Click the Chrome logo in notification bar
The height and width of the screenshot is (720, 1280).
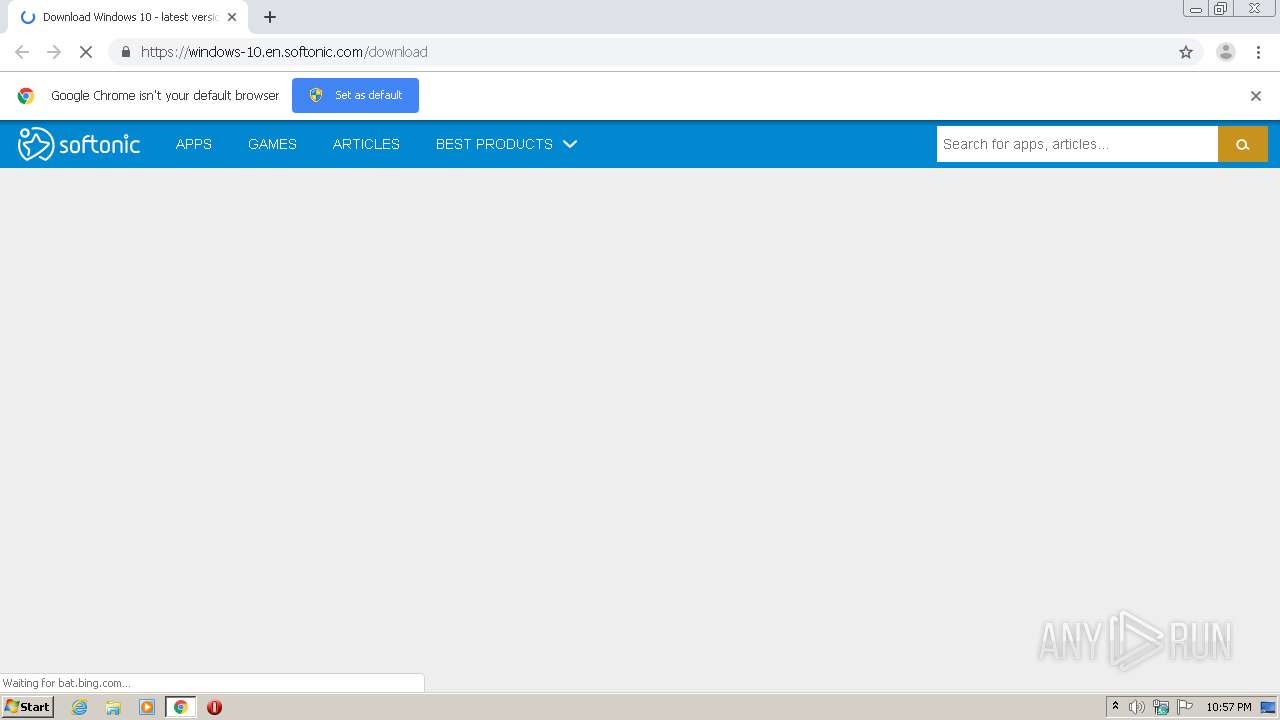point(26,96)
